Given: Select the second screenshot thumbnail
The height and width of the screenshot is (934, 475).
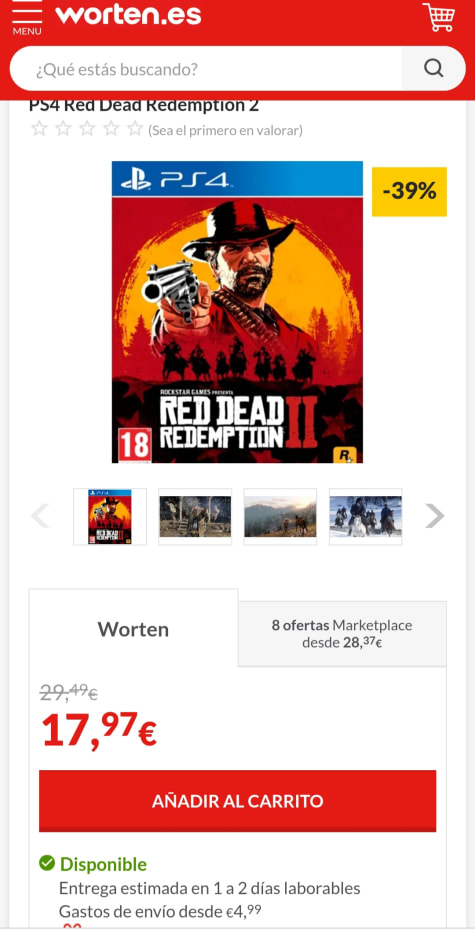Looking at the screenshot, I should (195, 516).
